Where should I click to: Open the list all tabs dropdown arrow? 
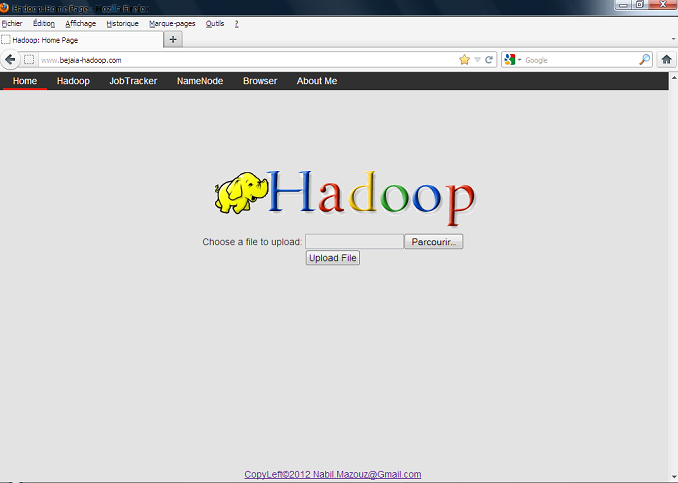pos(673,39)
